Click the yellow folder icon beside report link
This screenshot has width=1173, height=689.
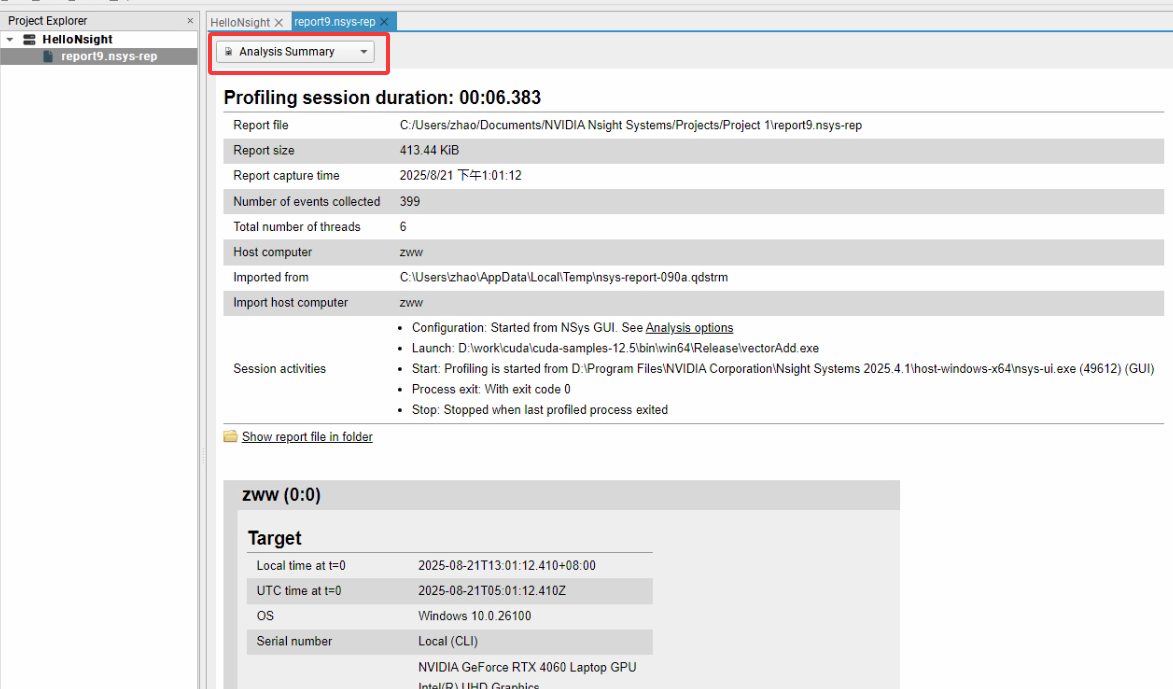[231, 437]
